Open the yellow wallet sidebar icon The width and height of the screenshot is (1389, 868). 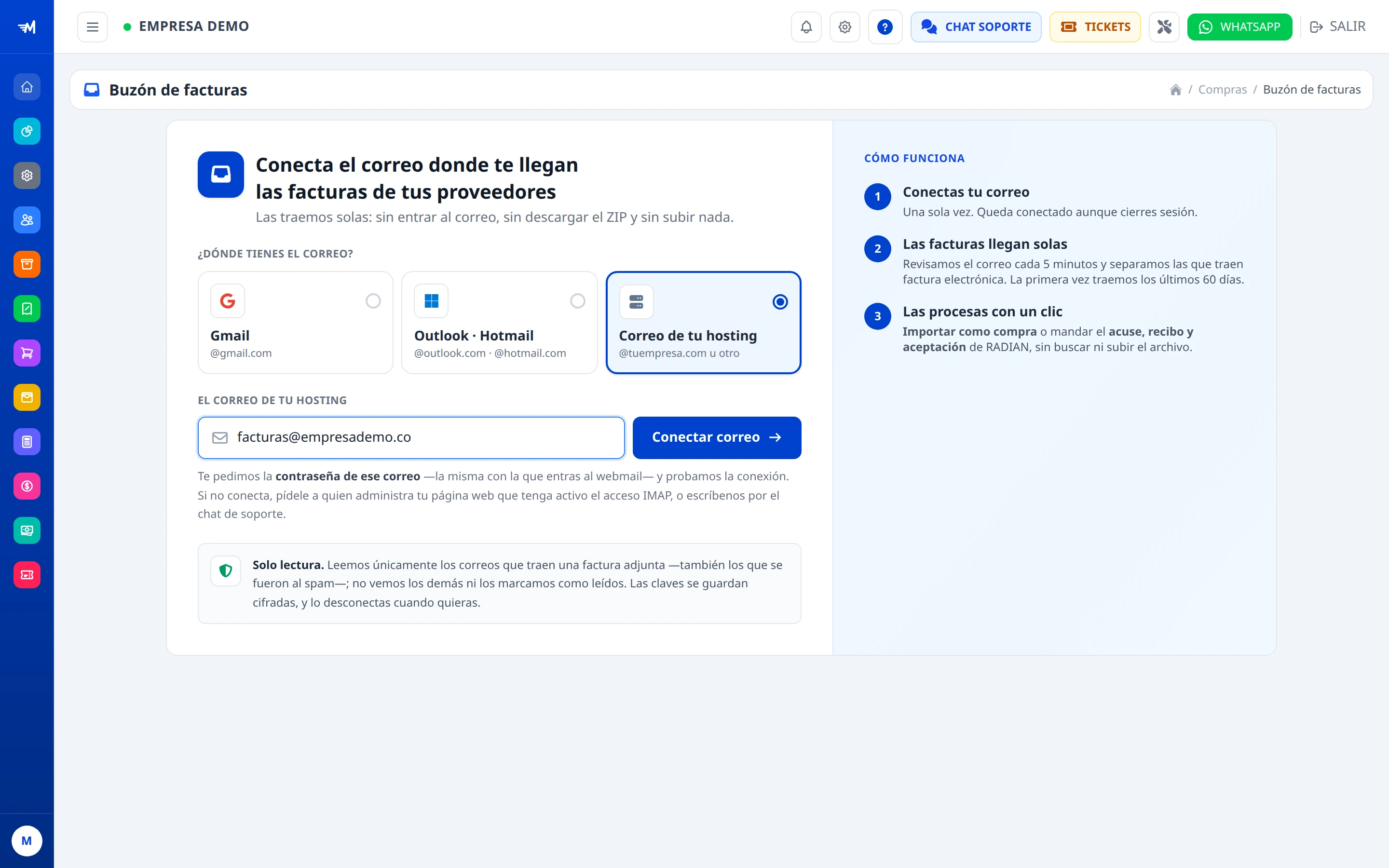[27, 397]
